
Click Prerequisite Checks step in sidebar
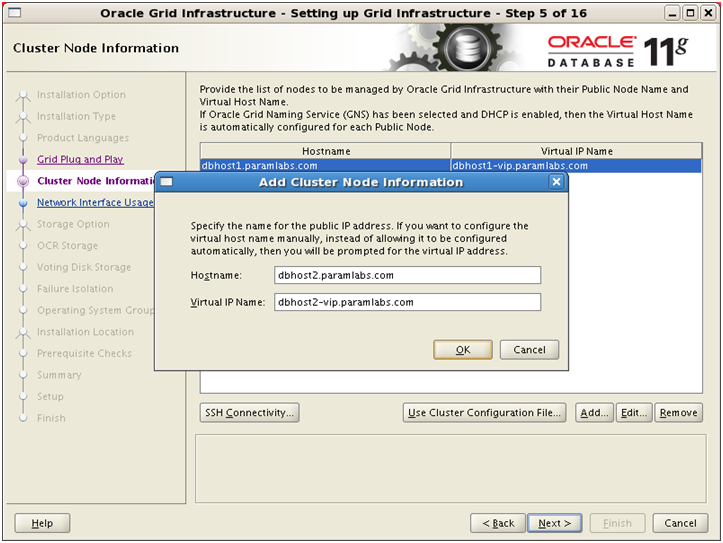pyautogui.click(x=84, y=354)
